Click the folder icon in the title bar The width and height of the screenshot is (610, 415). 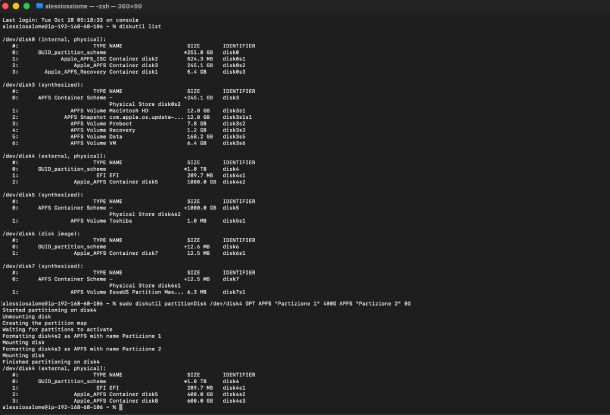coord(39,6)
